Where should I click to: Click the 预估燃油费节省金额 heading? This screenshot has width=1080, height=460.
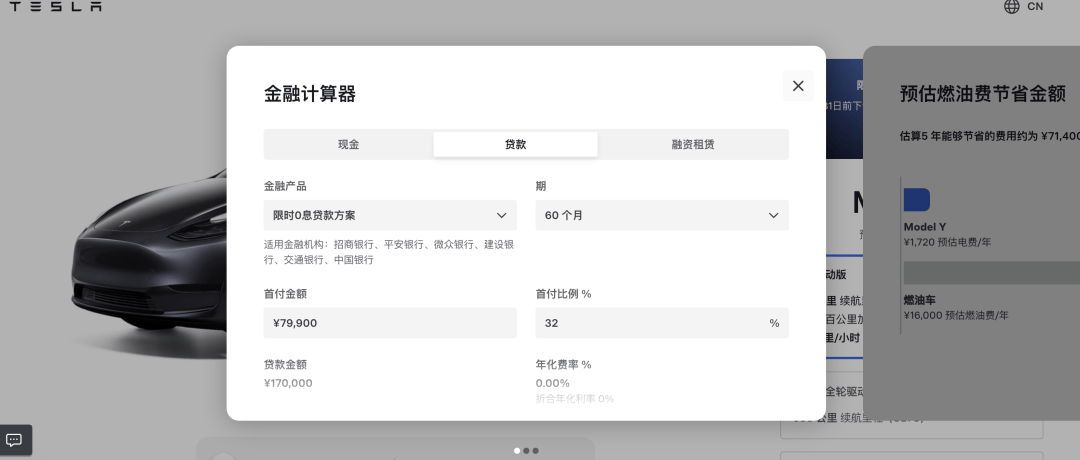[983, 94]
